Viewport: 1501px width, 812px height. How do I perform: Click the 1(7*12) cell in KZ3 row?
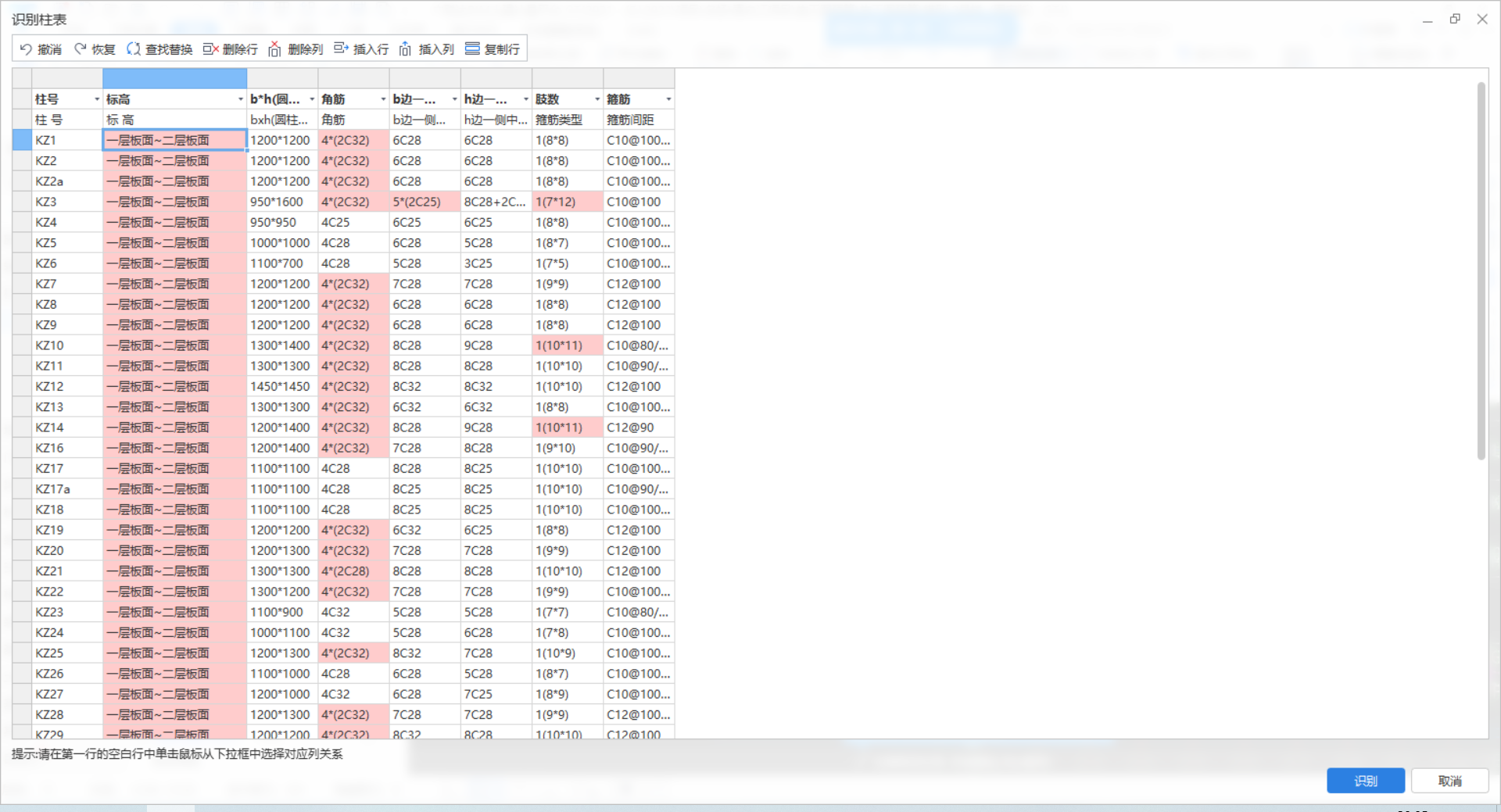pos(568,202)
